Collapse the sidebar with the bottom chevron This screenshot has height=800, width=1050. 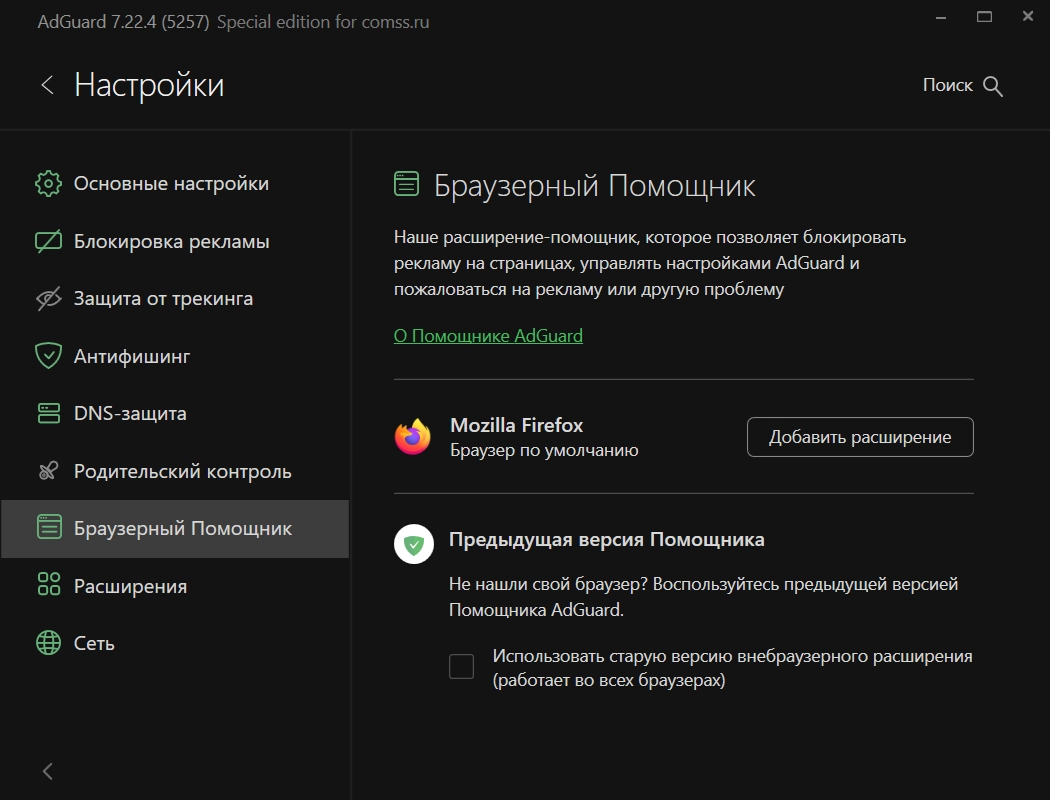pos(47,771)
